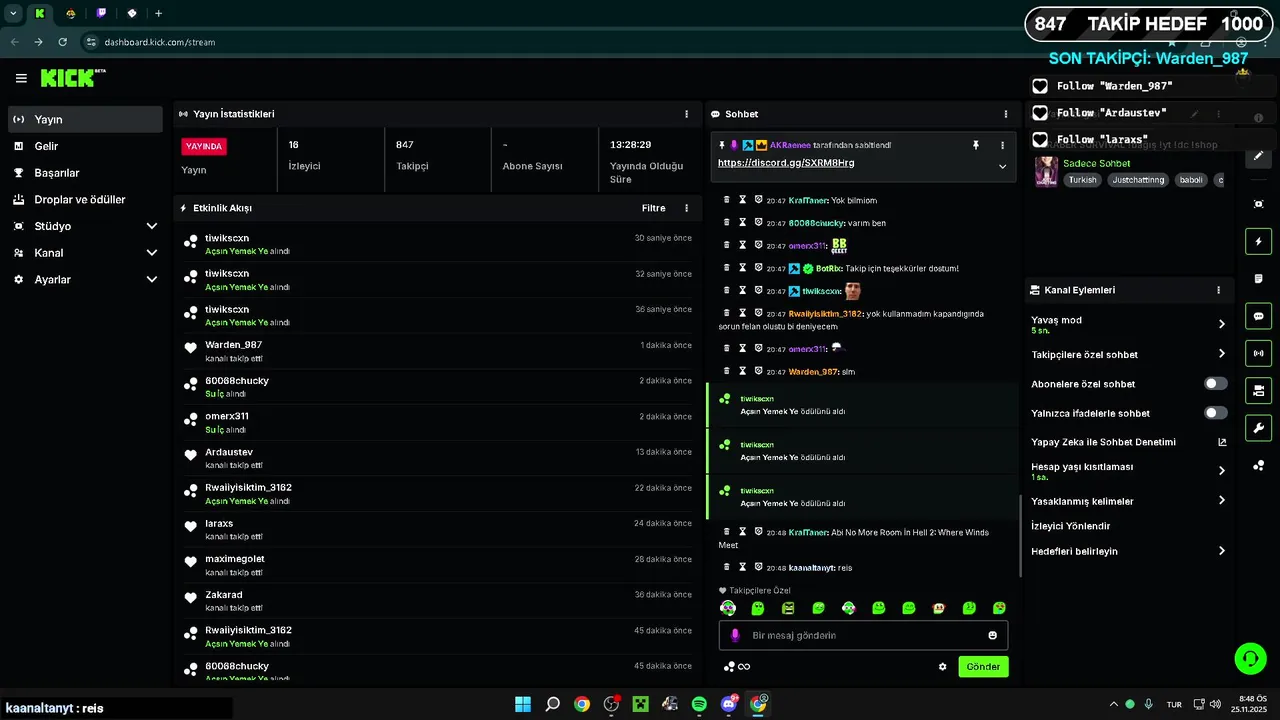1280x720 pixels.
Task: Open Yavaş mod settings arrow
Action: (x=1221, y=324)
